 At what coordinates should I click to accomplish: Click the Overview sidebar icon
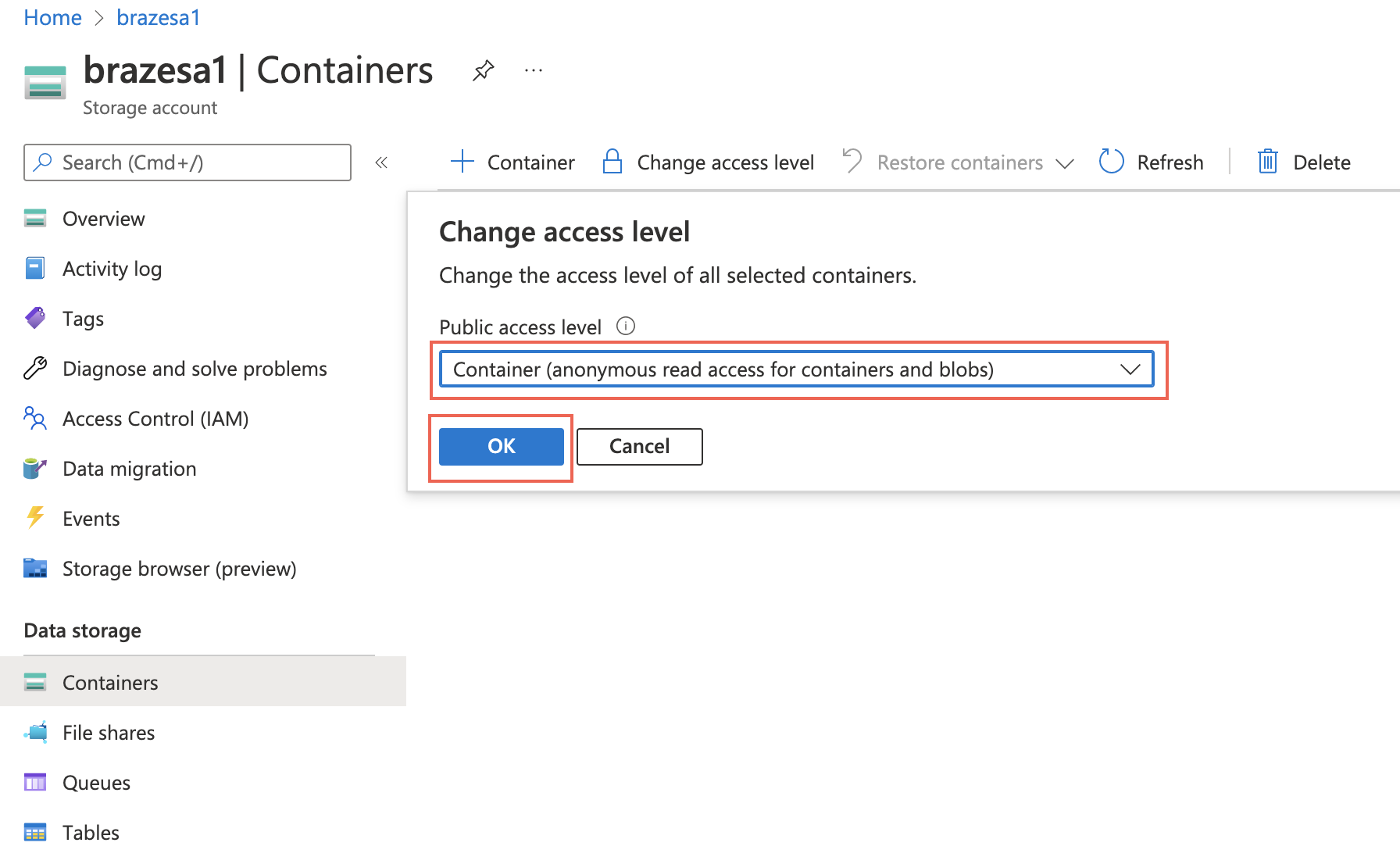coord(35,218)
